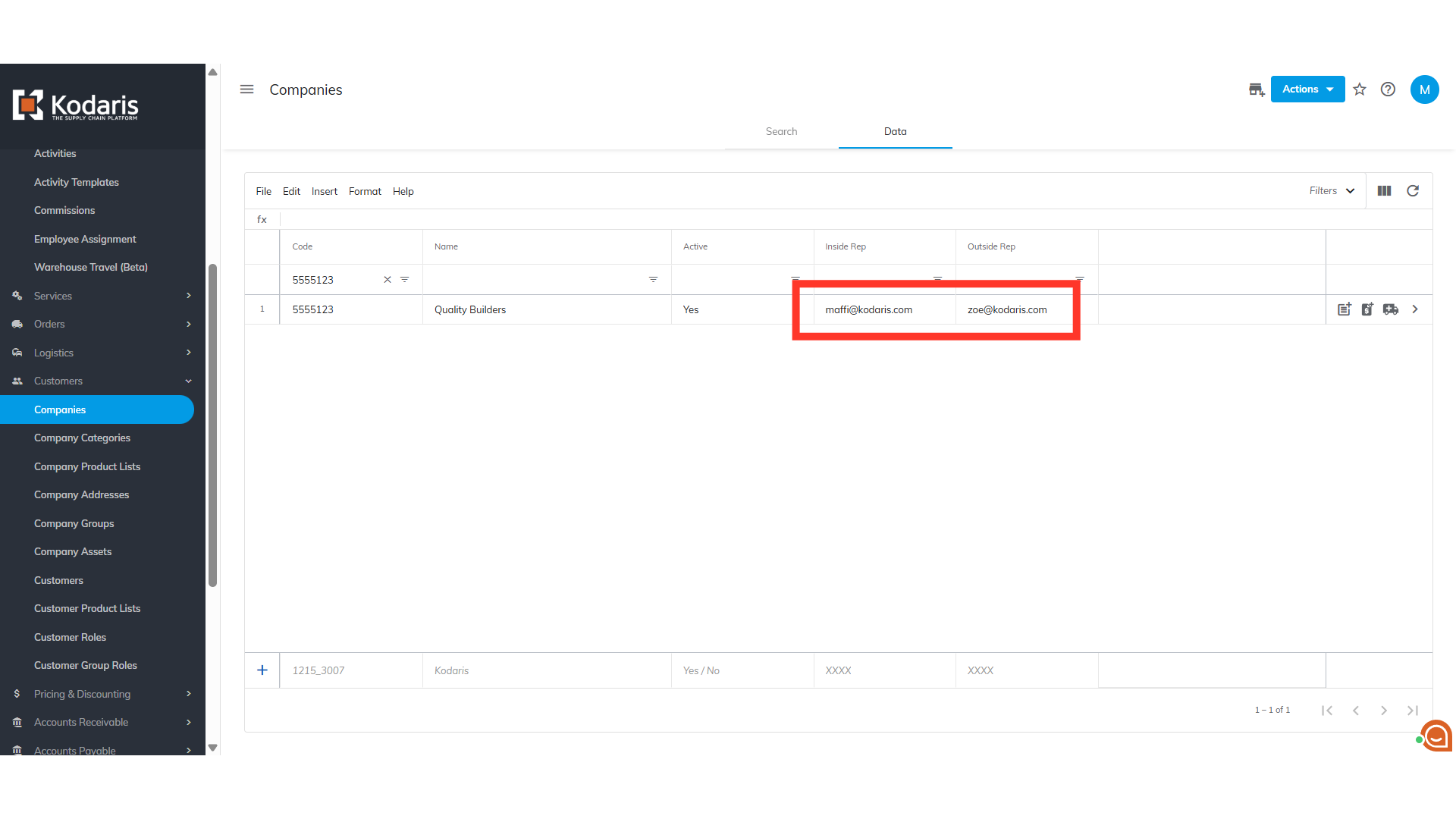The width and height of the screenshot is (1456, 819).
Task: Open the Name column filter options
Action: (x=653, y=280)
